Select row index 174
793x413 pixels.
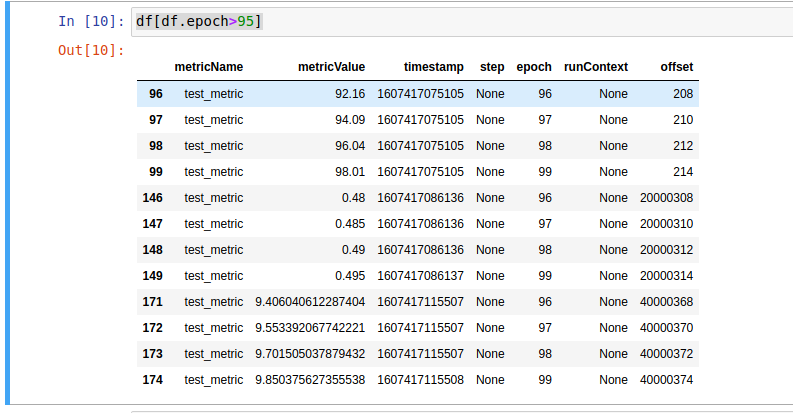tap(152, 380)
